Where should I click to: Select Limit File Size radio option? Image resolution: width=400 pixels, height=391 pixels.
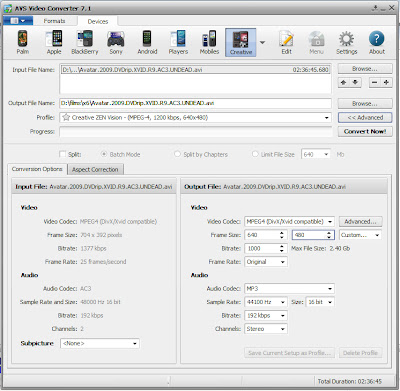[x=255, y=154]
